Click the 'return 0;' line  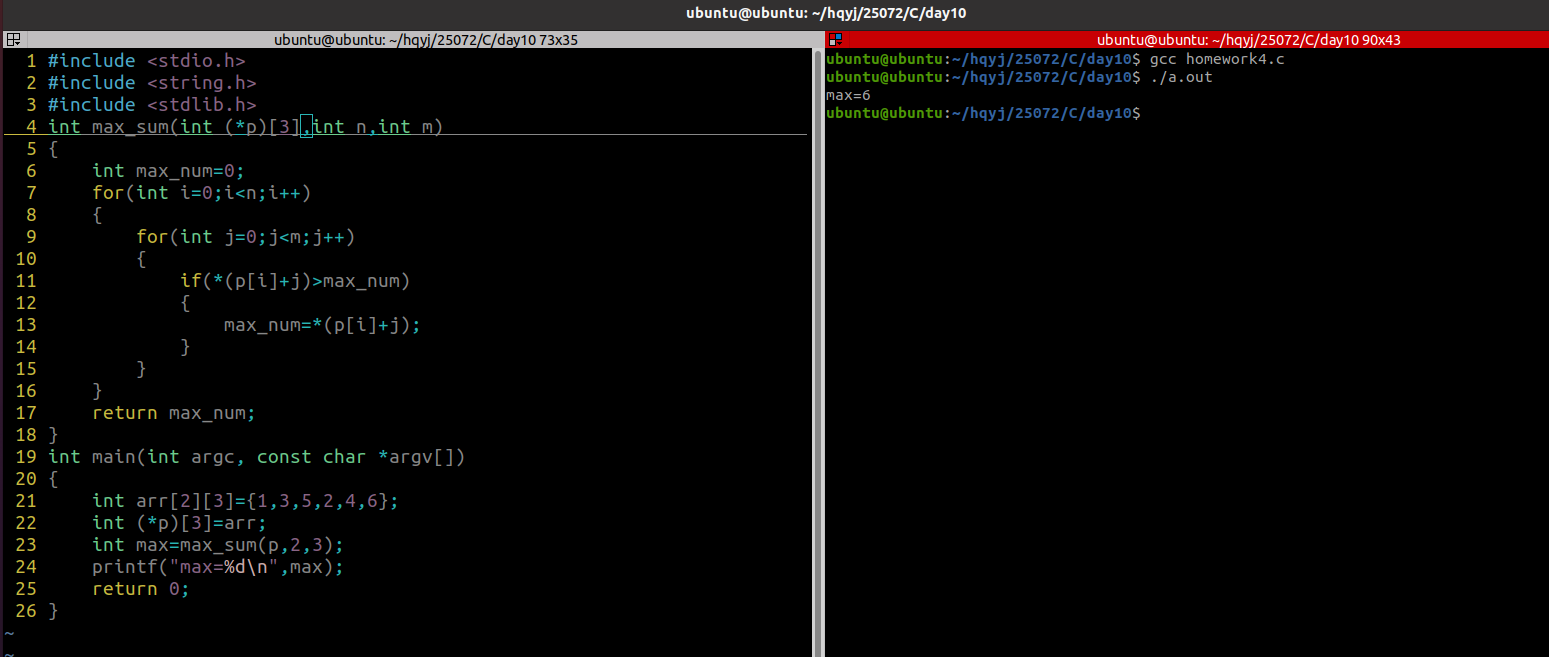pyautogui.click(x=141, y=589)
